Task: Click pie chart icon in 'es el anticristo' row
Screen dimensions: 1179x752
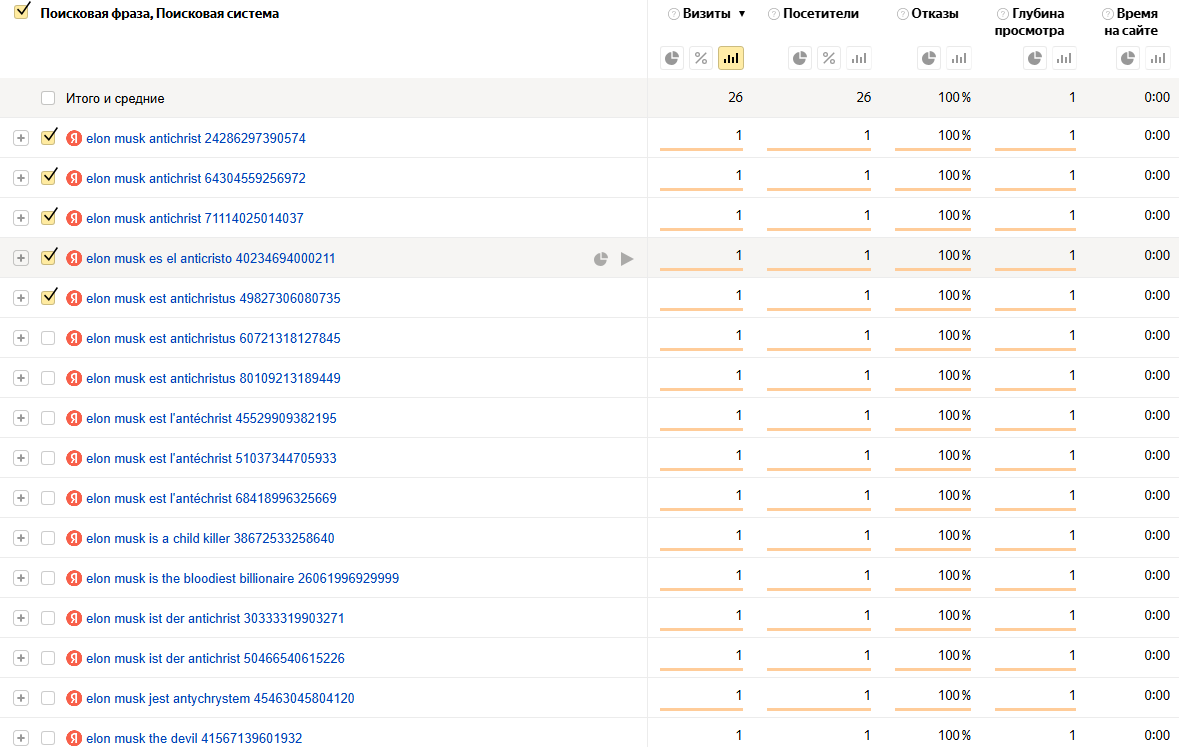Action: [600, 259]
